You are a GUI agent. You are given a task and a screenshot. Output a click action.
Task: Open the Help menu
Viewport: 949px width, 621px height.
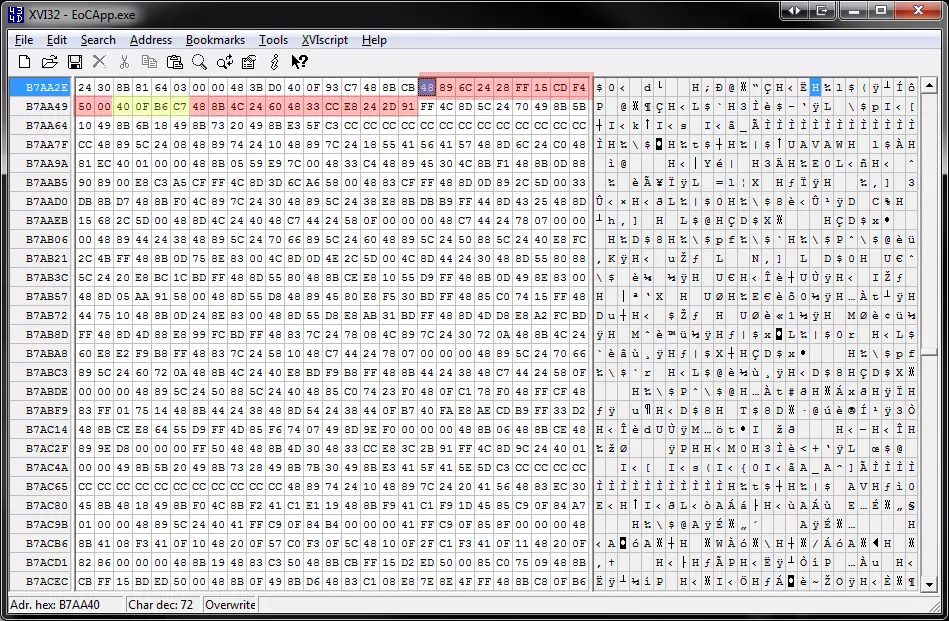click(x=374, y=40)
